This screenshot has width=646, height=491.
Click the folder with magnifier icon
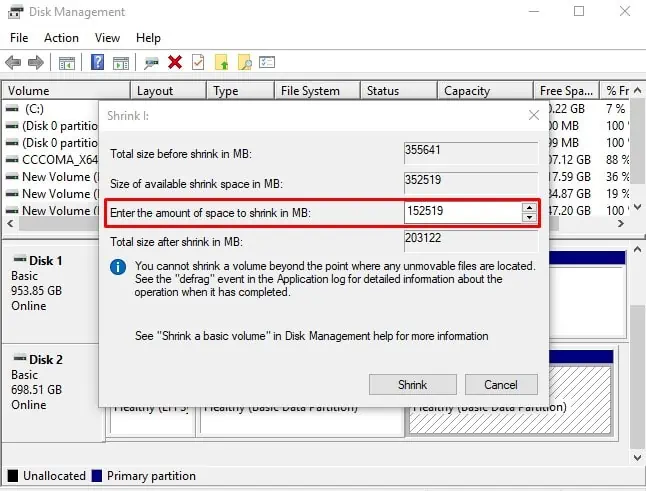pos(245,62)
